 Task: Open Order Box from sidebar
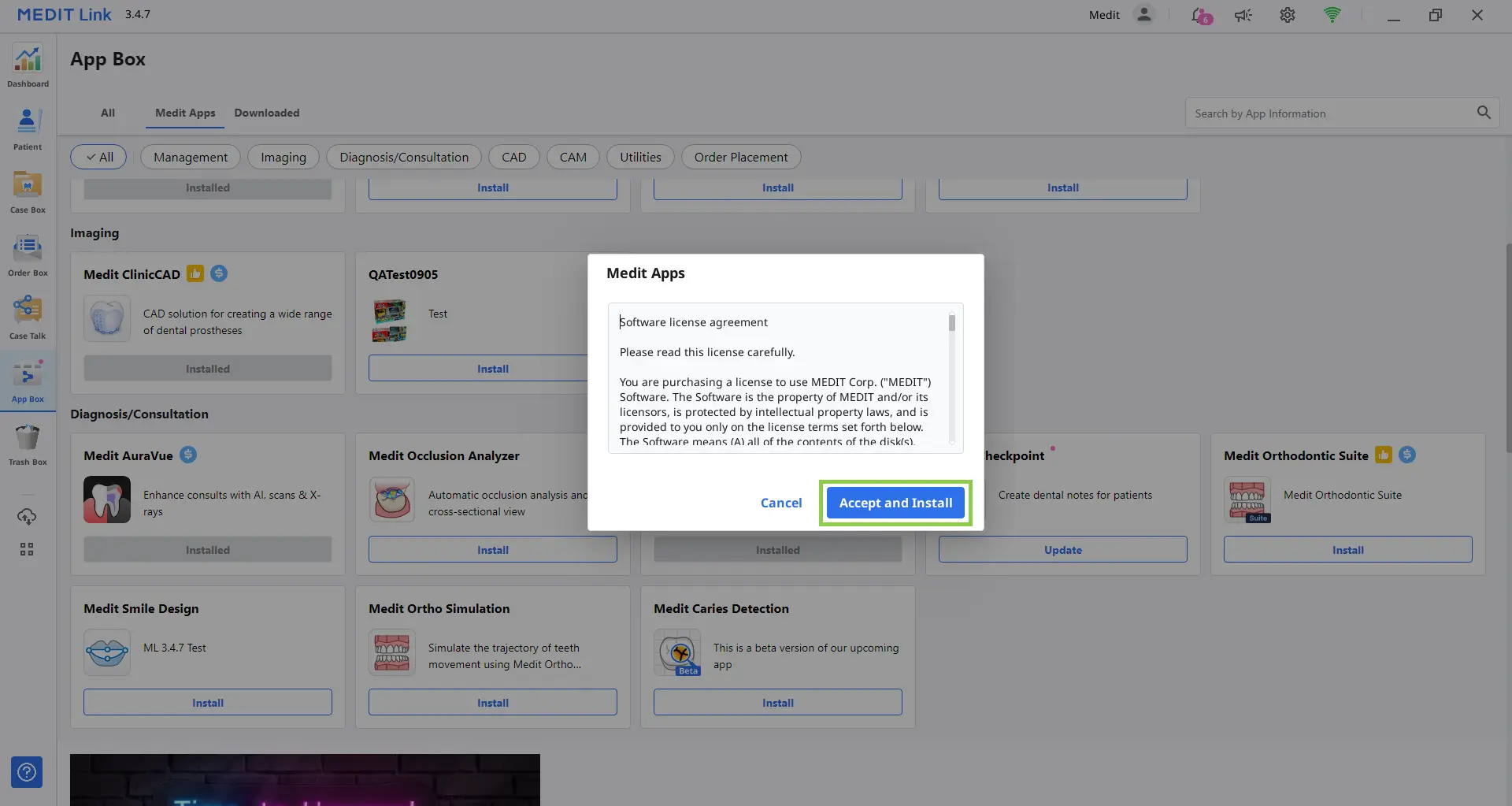click(28, 254)
